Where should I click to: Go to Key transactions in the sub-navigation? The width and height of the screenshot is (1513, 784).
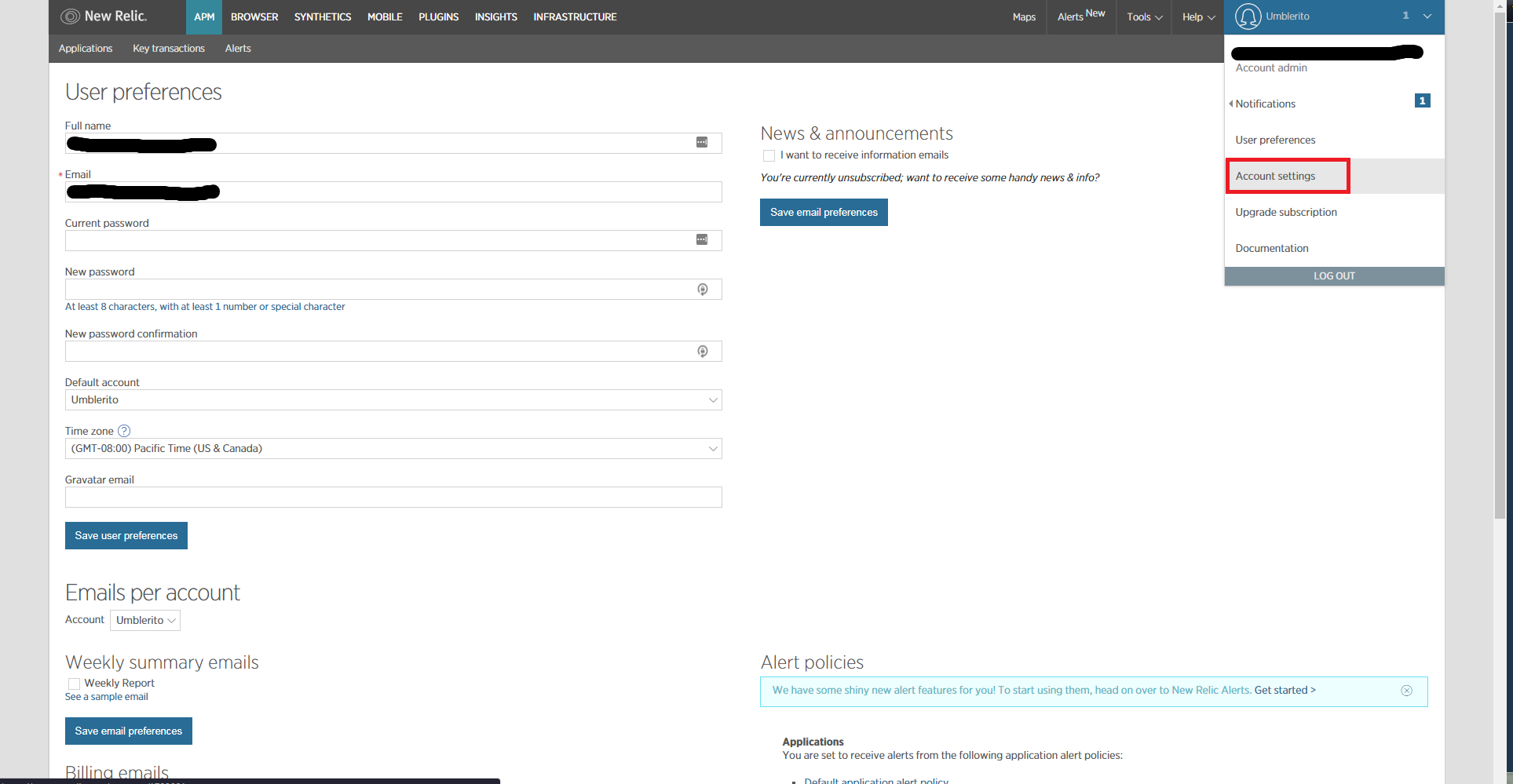tap(169, 49)
